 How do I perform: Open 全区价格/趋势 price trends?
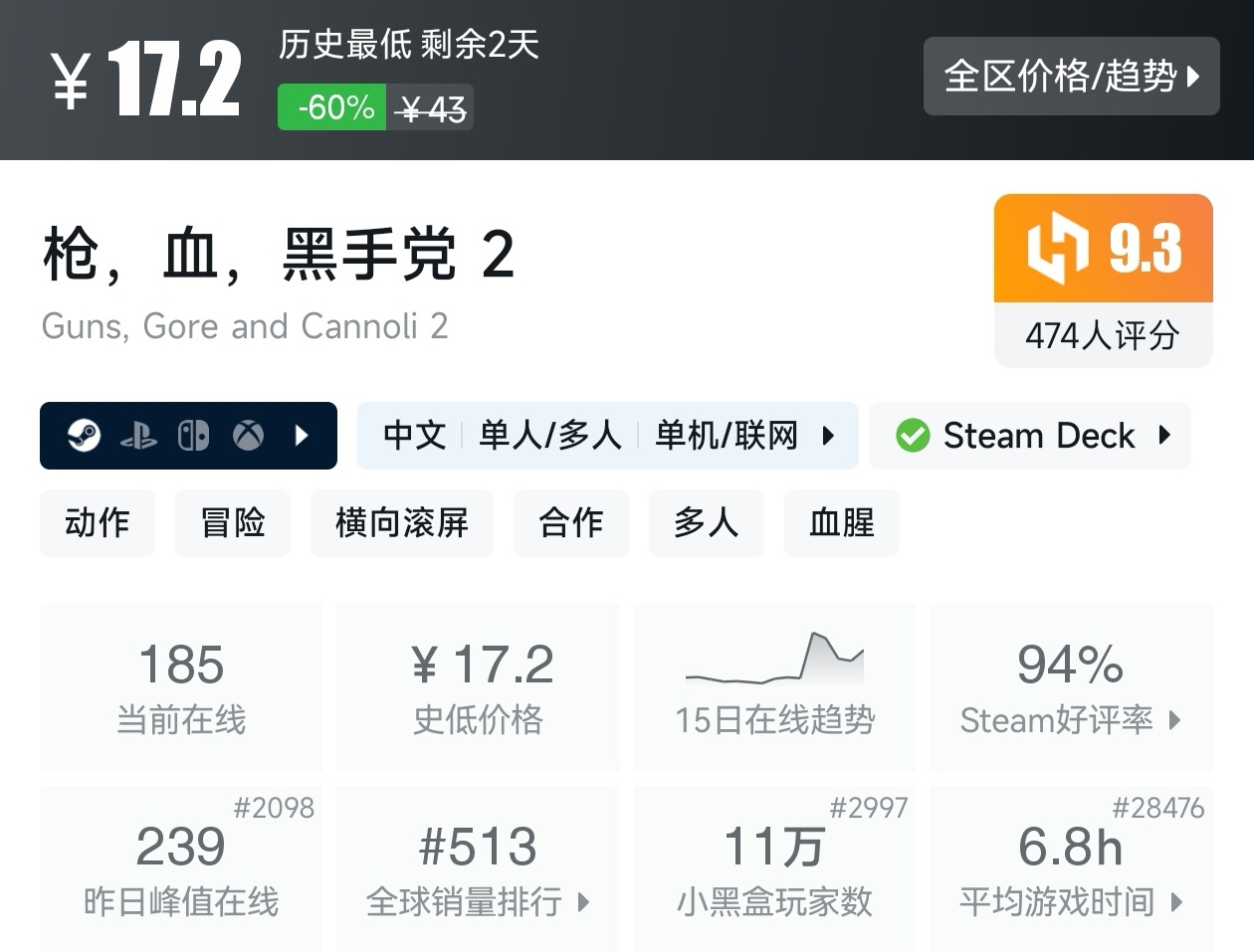(1072, 76)
